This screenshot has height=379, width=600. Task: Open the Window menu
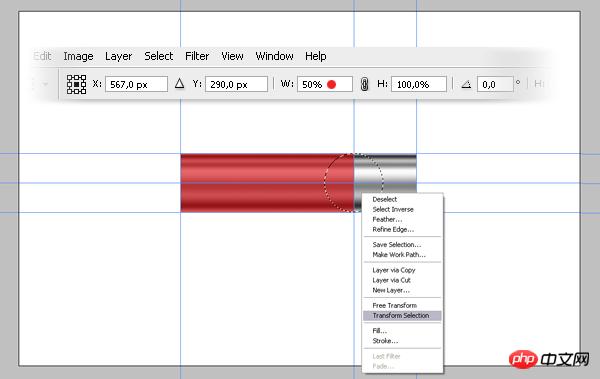(x=274, y=56)
